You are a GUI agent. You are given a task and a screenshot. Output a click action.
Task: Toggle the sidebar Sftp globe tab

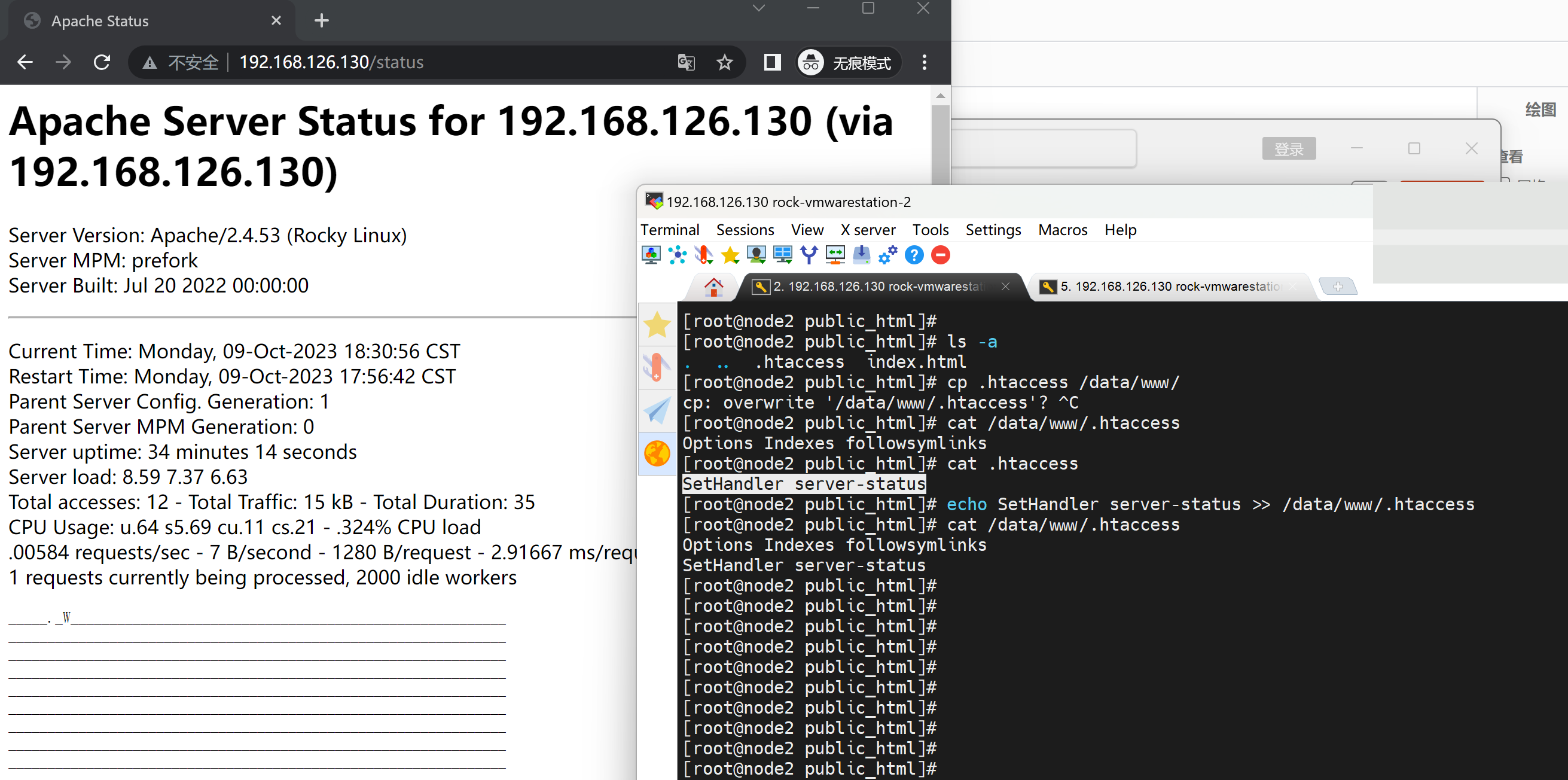pyautogui.click(x=657, y=453)
